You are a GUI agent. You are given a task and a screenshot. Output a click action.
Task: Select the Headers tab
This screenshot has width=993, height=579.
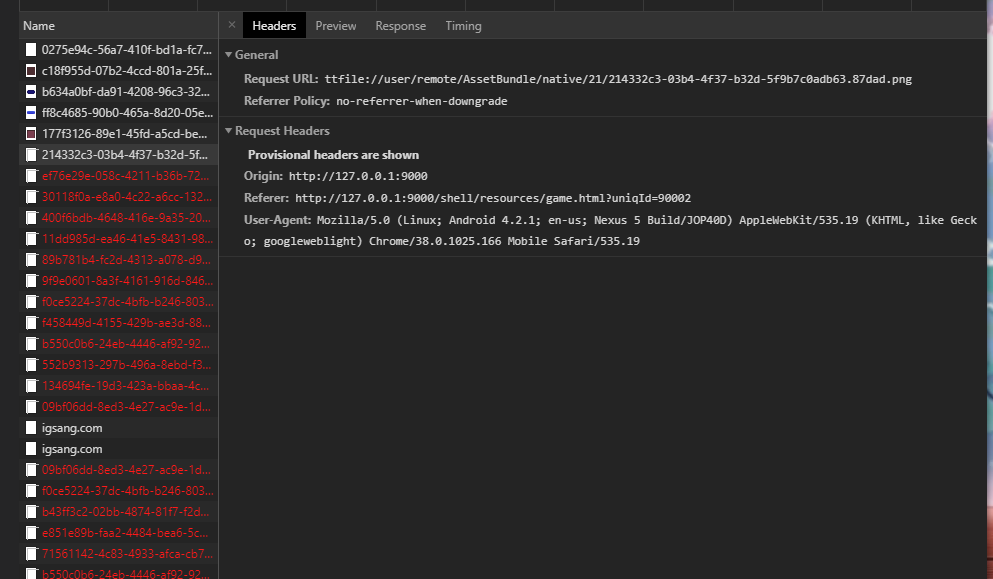click(274, 26)
